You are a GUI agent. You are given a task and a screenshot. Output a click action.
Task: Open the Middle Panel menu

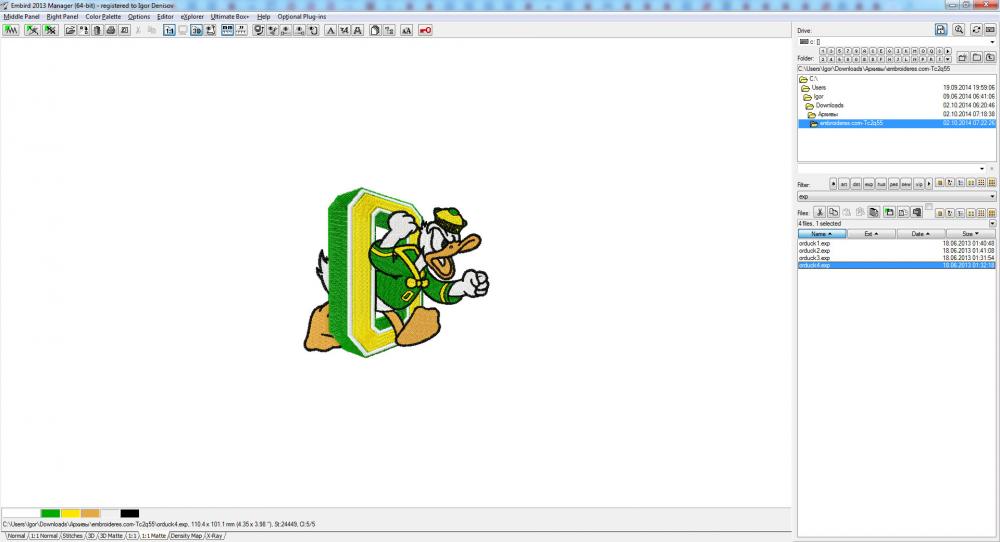22,17
